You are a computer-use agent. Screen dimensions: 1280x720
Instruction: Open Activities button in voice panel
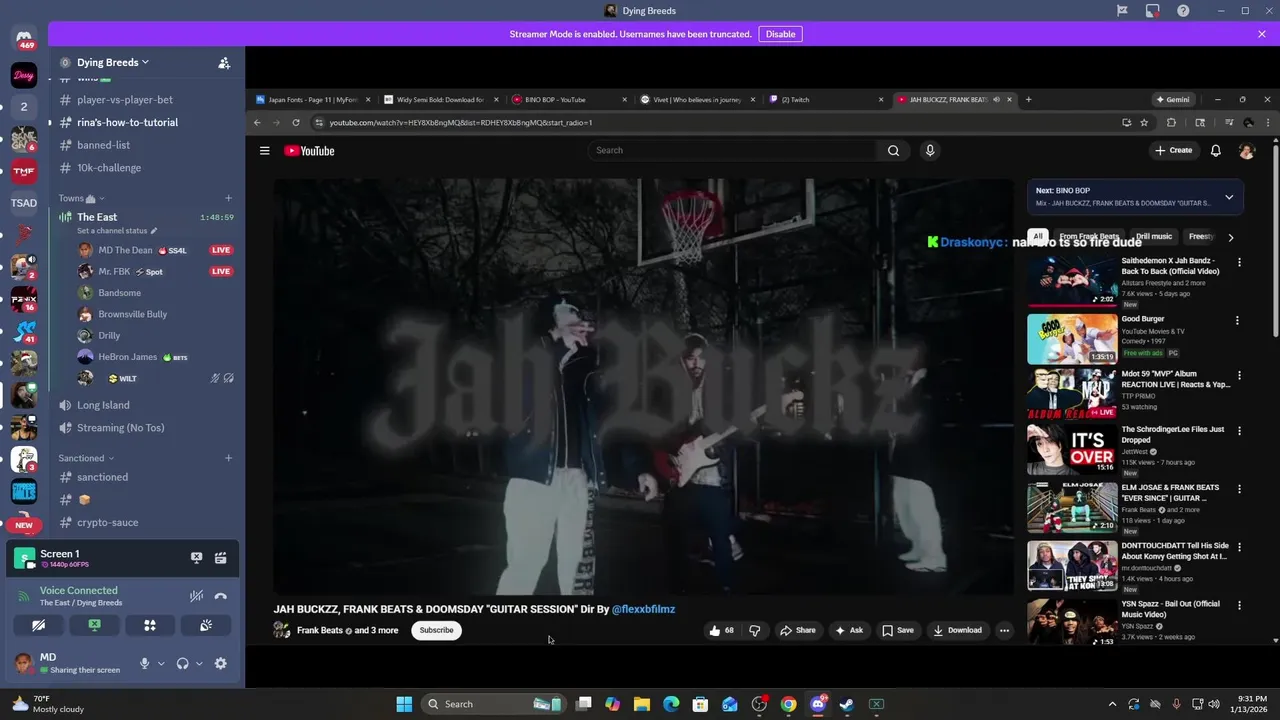pyautogui.click(x=150, y=625)
